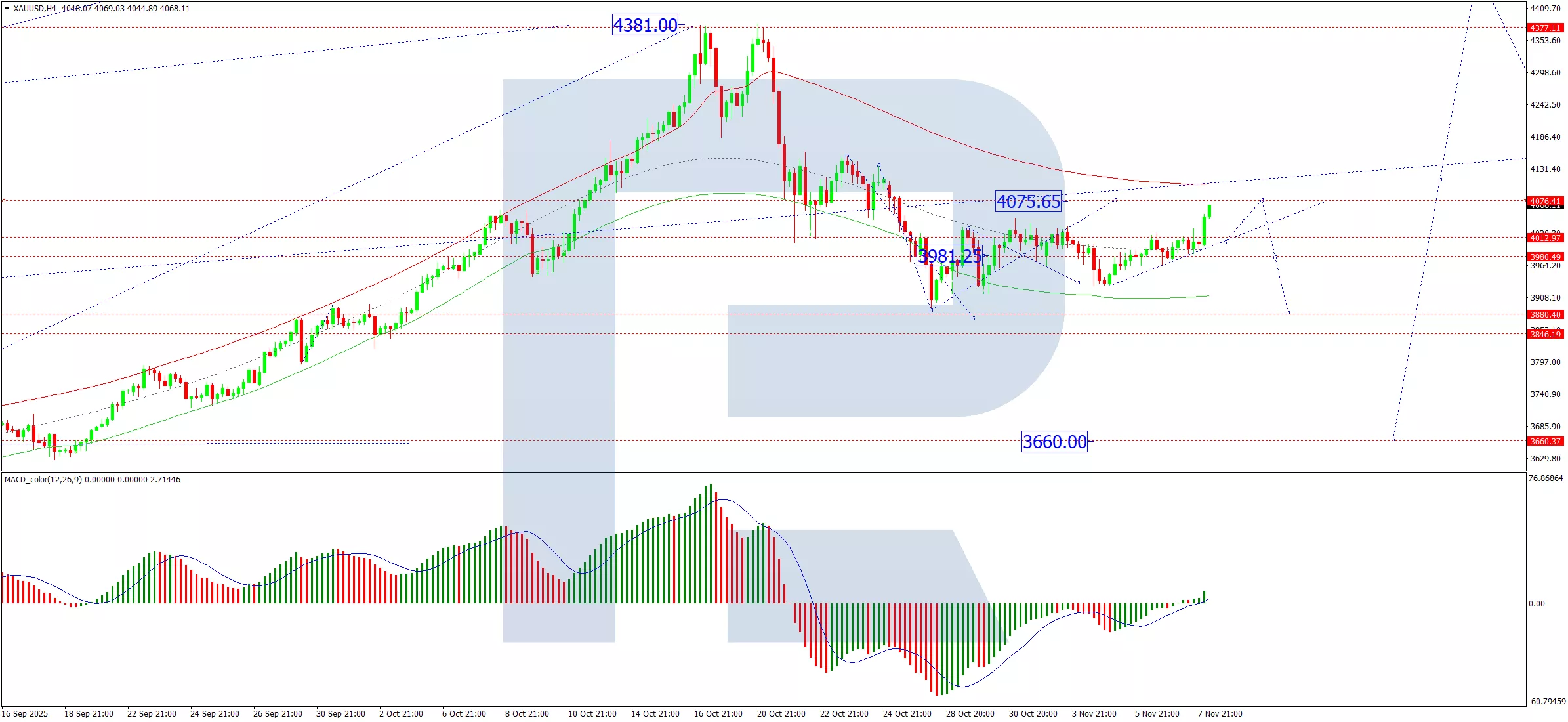Viewport: 1568px width, 722px height.
Task: Click the red 3660.37 price axis tag
Action: tap(1545, 441)
